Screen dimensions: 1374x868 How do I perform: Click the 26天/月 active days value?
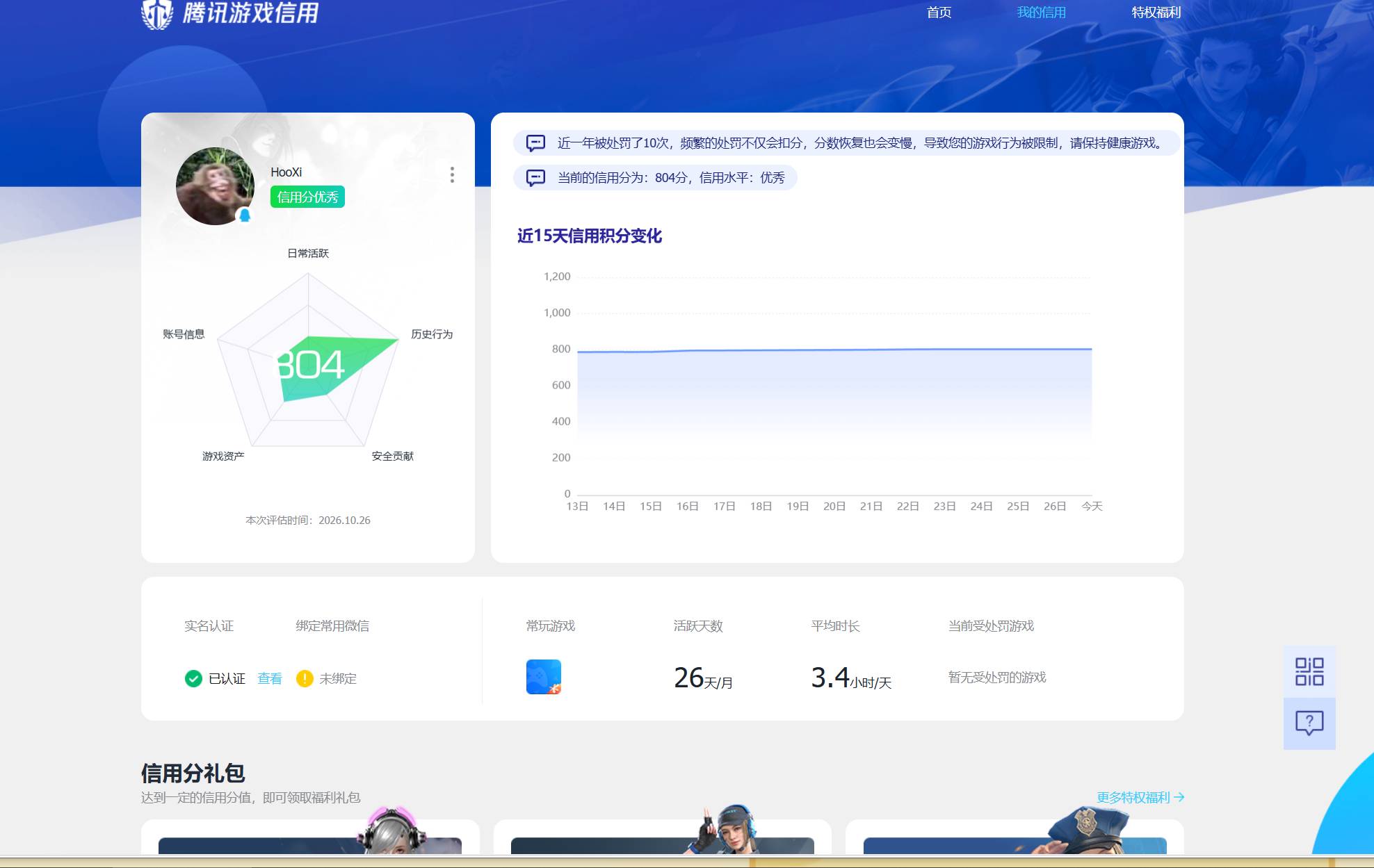coord(703,678)
